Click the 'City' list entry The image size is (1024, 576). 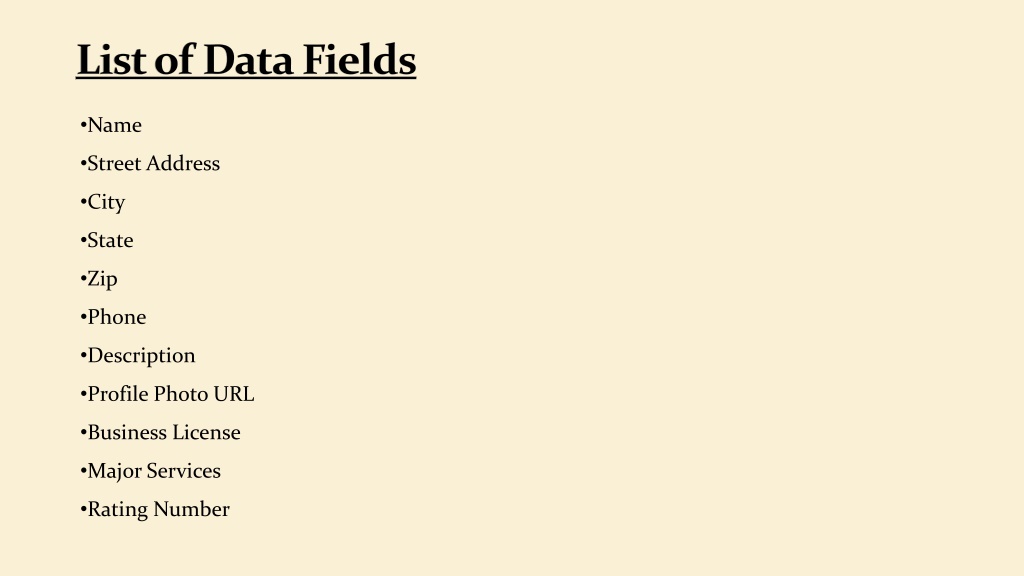[x=103, y=202]
